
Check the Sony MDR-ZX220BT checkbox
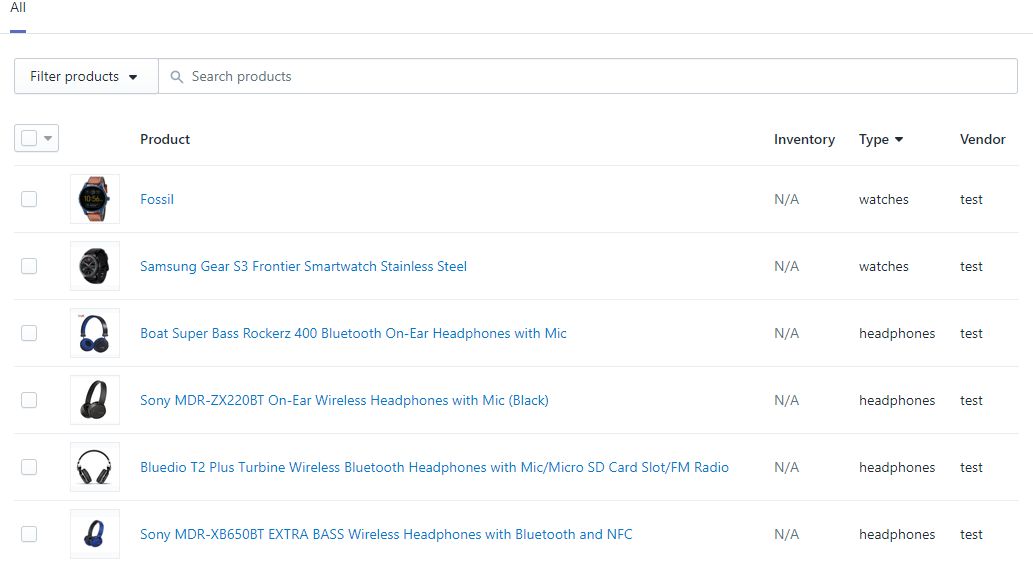click(29, 400)
